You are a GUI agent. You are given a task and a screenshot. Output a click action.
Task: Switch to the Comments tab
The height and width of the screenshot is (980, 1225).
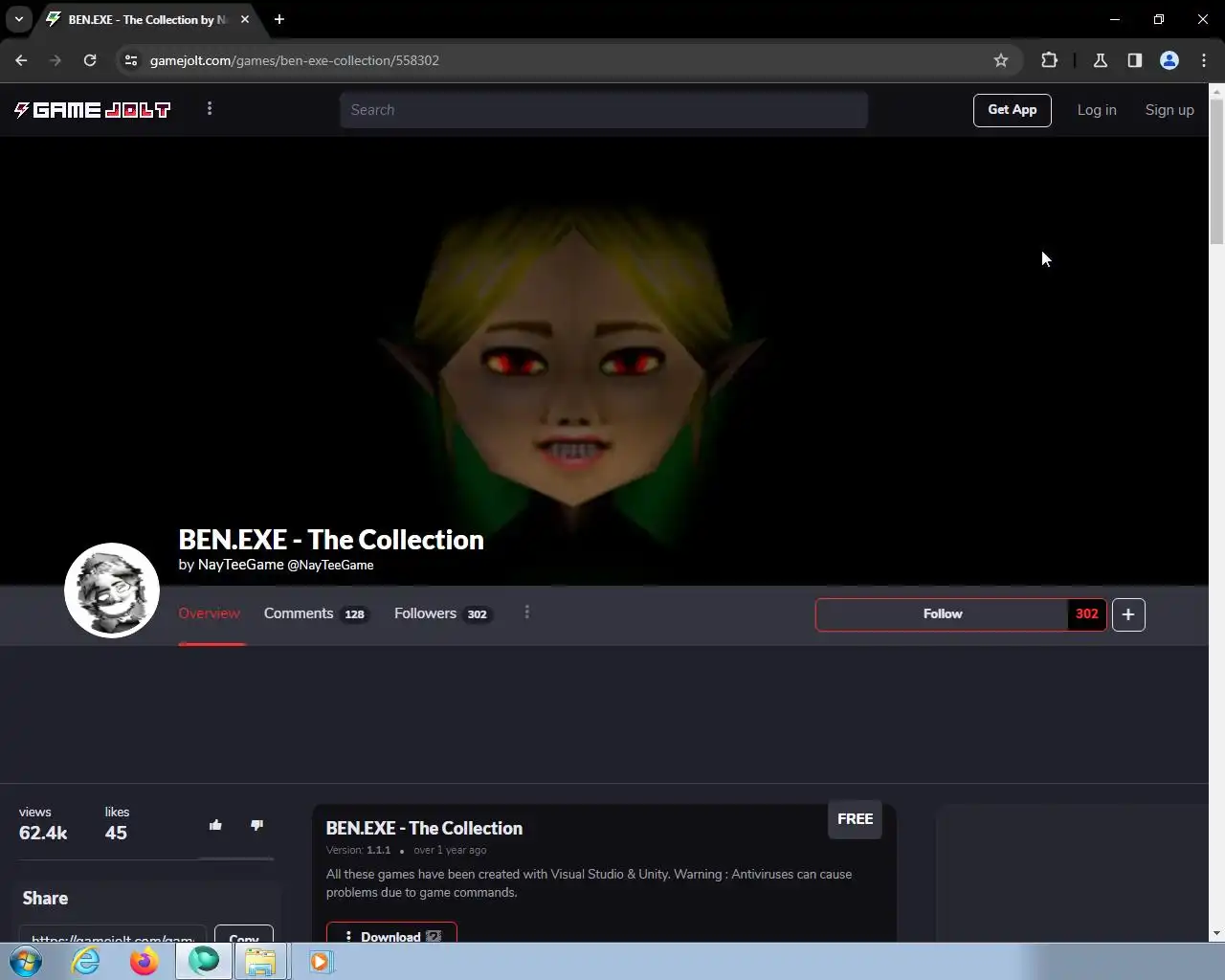point(316,613)
